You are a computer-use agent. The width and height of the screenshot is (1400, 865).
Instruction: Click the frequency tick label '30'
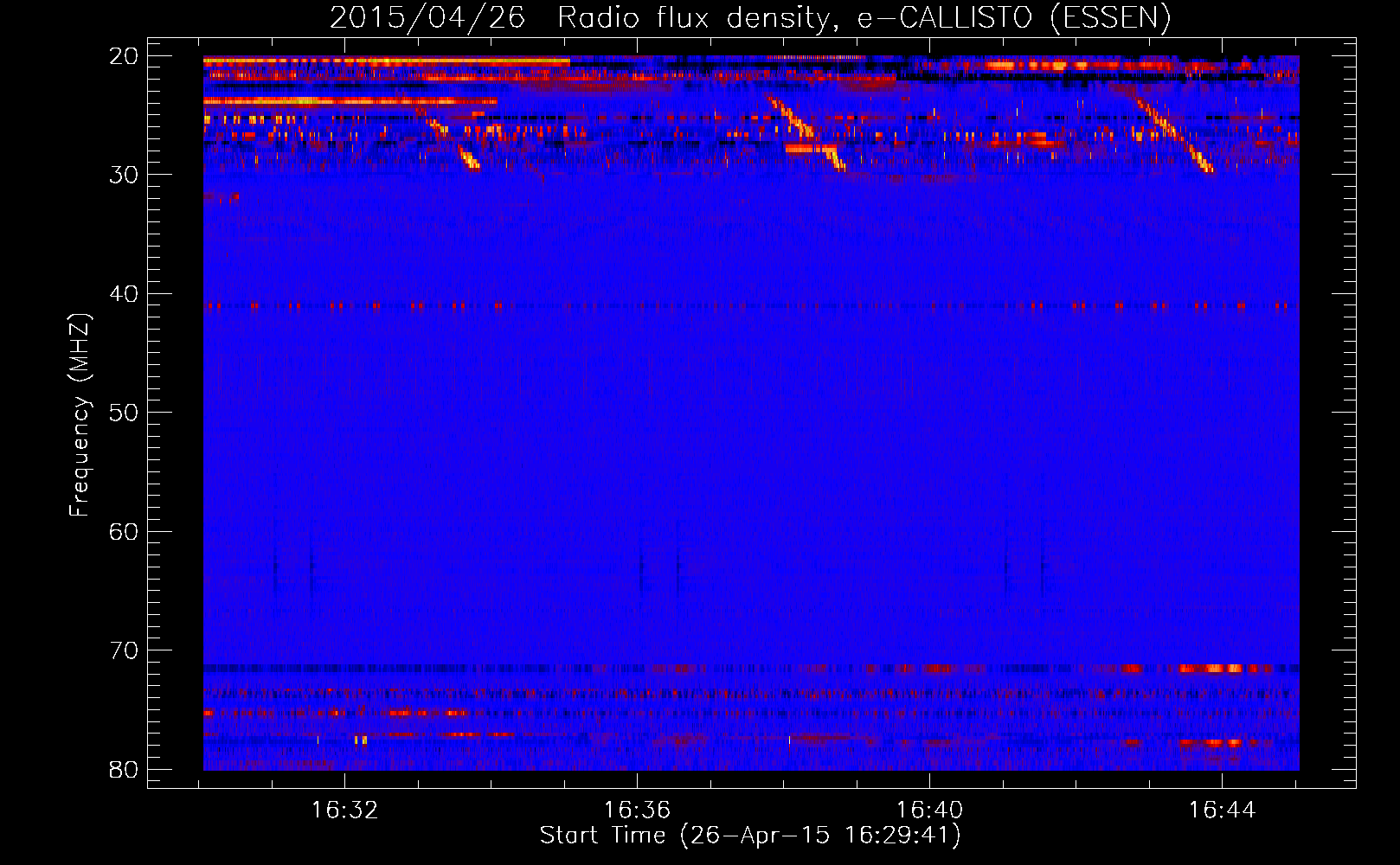tap(124, 175)
